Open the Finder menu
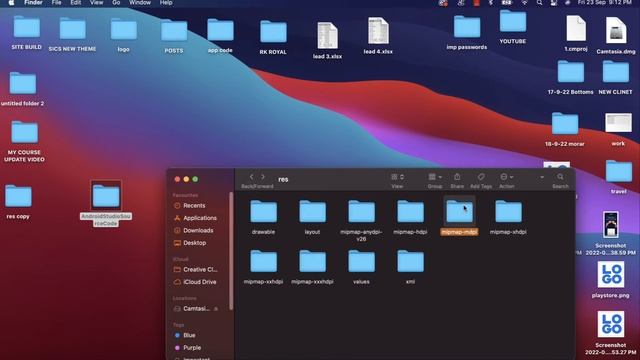This screenshot has height=360, width=640. coord(33,2)
